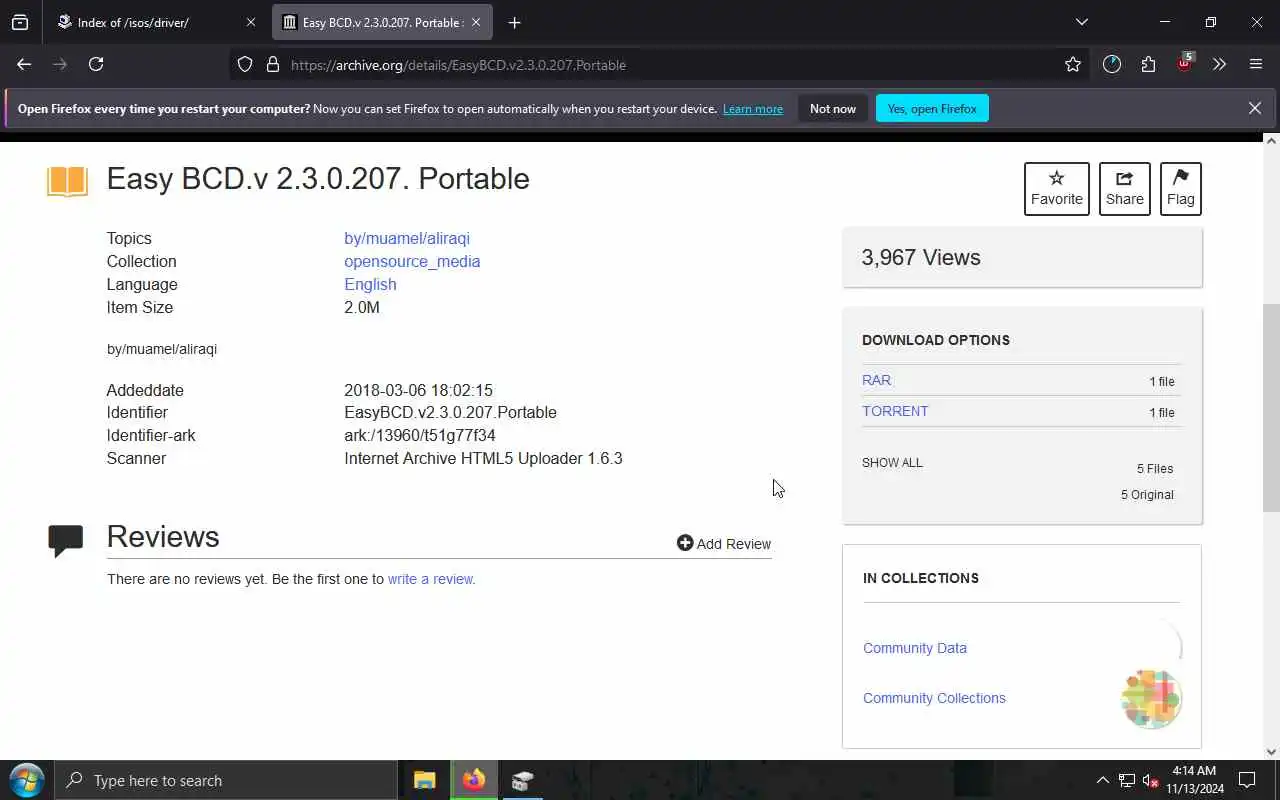Click the 2018-03-06 18:02:15 added date
The image size is (1280, 800).
(x=418, y=390)
